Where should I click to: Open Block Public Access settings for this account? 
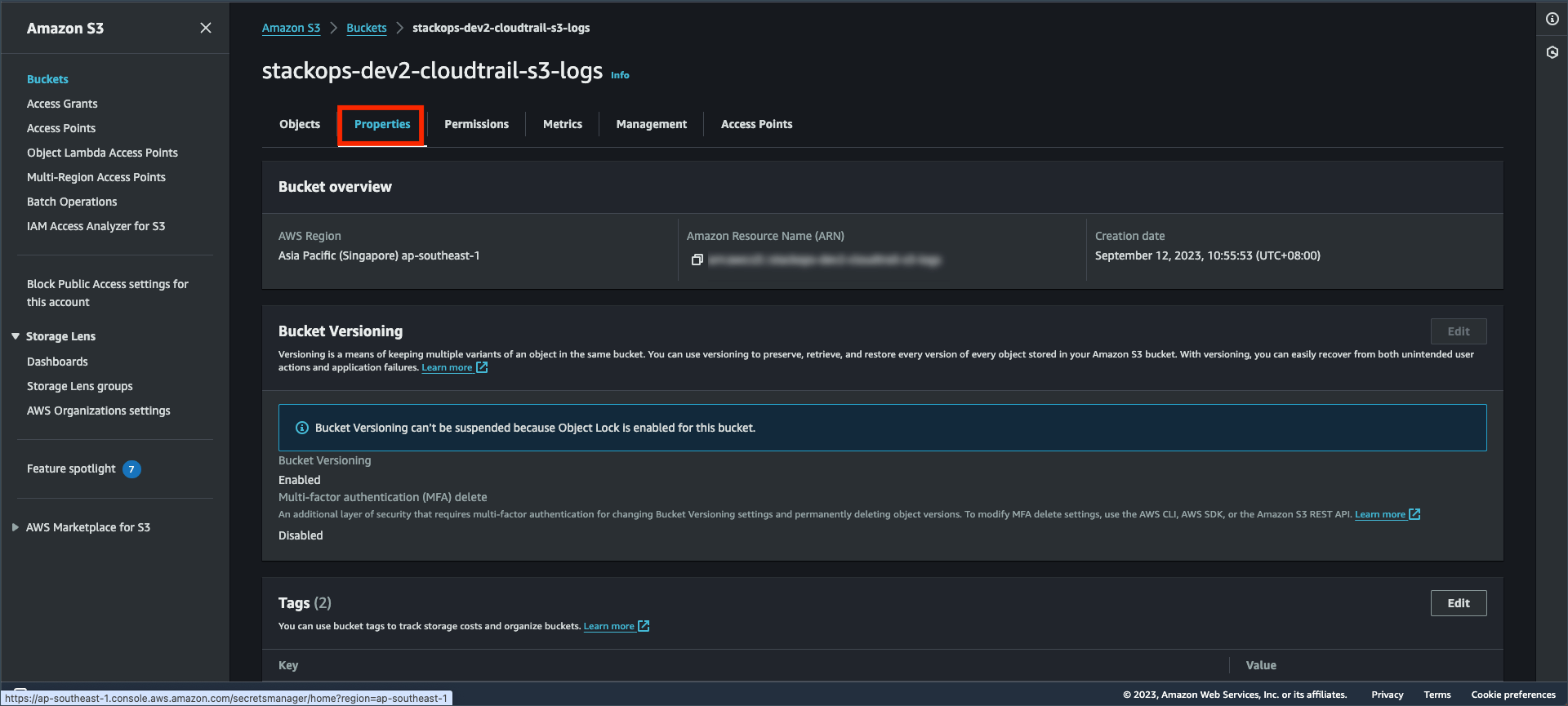coord(108,293)
